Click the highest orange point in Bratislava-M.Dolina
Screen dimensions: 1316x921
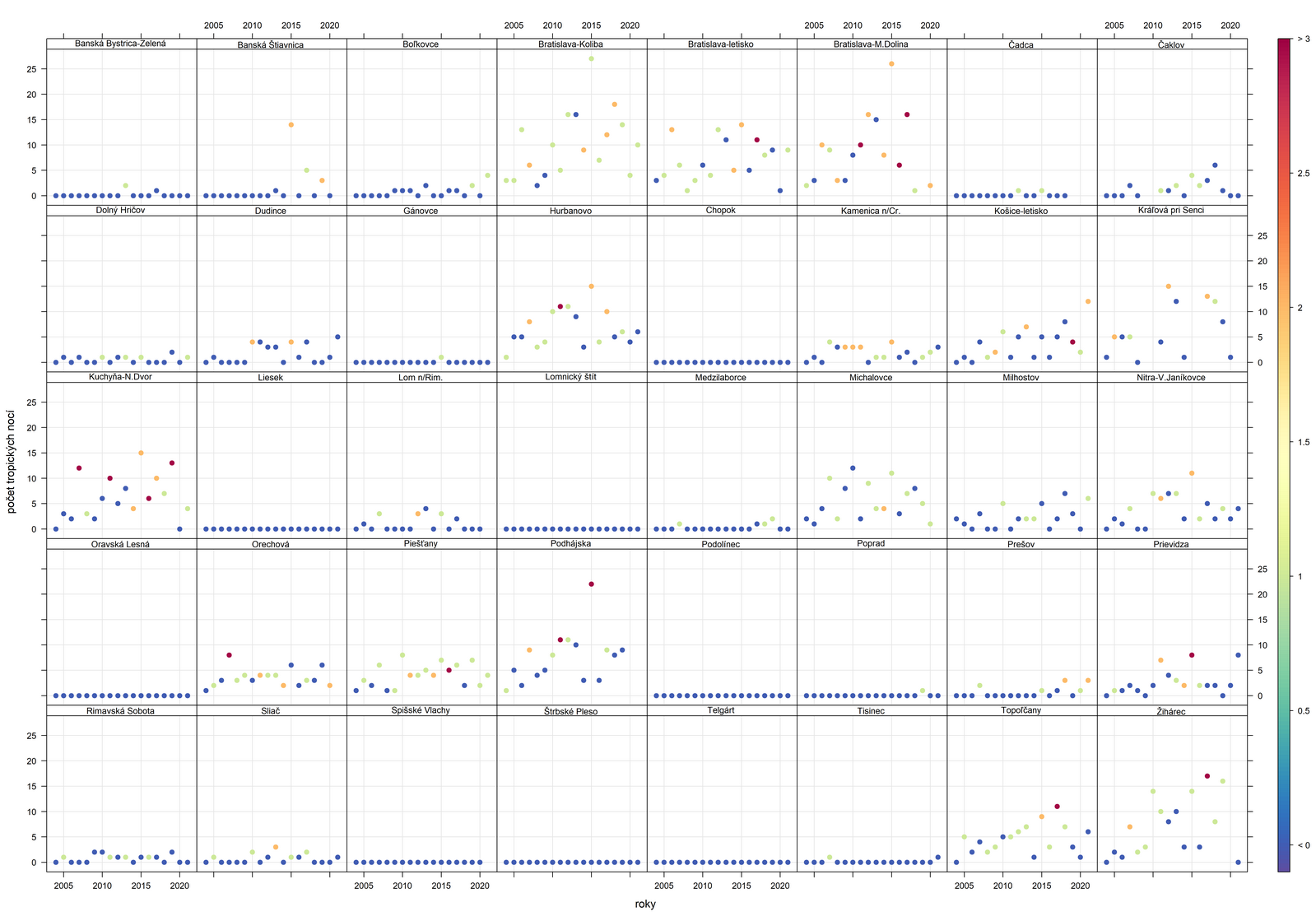[x=891, y=63]
